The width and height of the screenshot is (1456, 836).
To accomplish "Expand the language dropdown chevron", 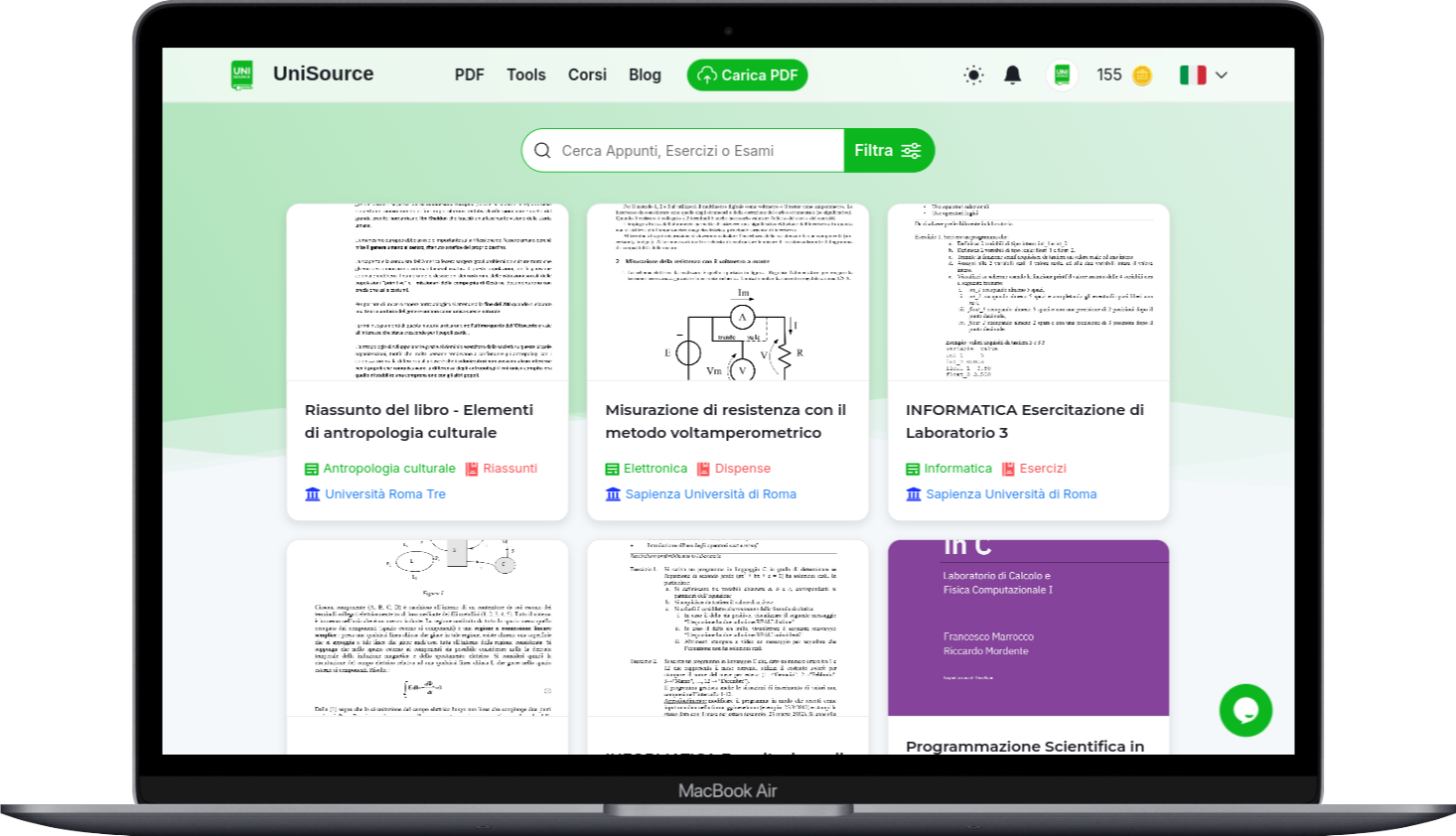I will click(x=1222, y=75).
